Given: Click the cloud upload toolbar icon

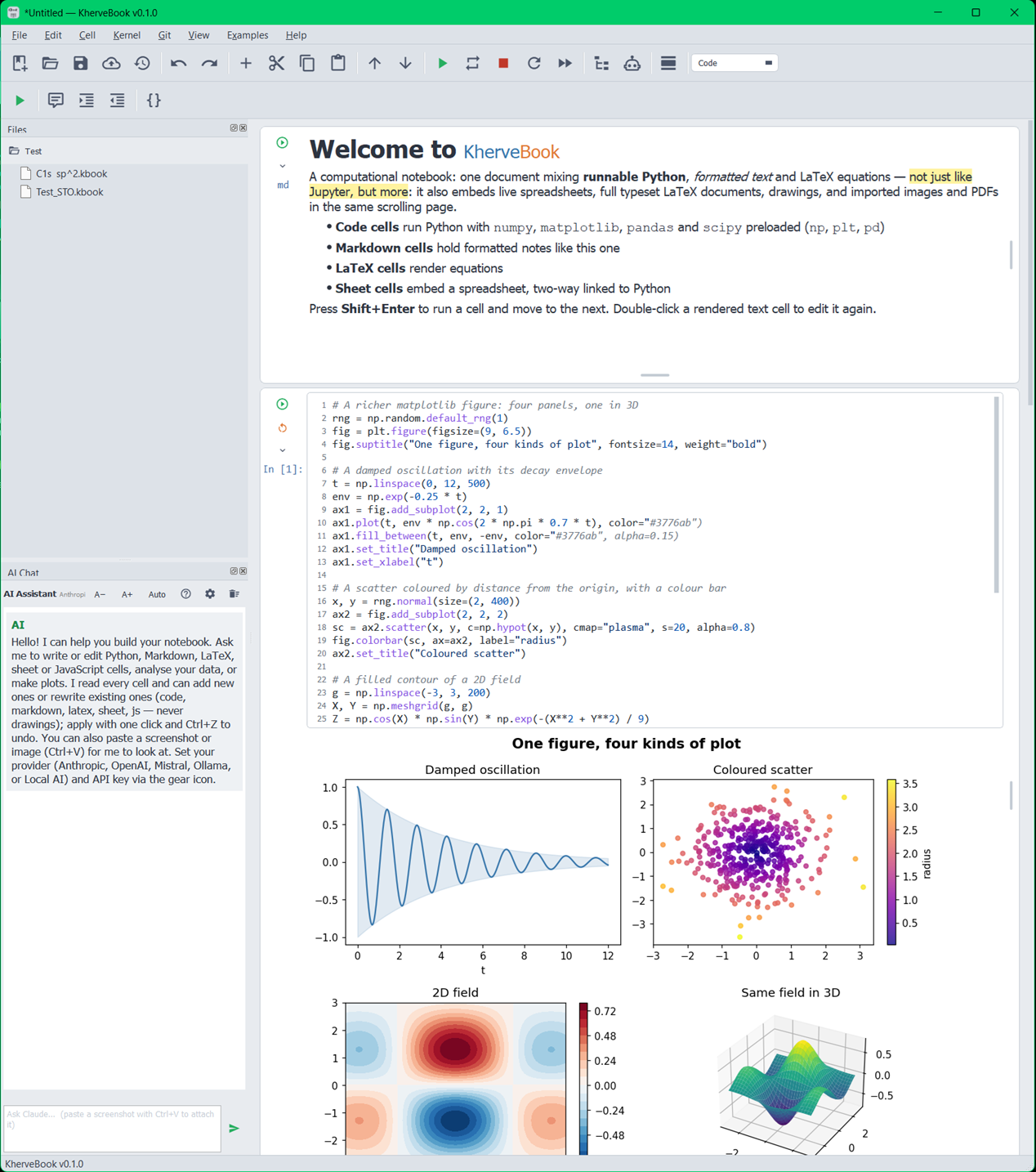Looking at the screenshot, I should pos(111,63).
